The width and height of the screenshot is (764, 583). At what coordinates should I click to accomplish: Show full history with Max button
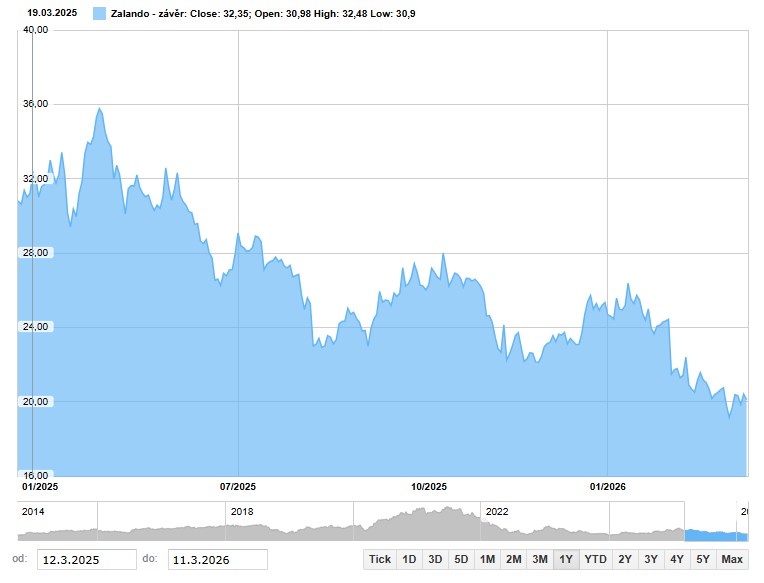click(x=732, y=559)
